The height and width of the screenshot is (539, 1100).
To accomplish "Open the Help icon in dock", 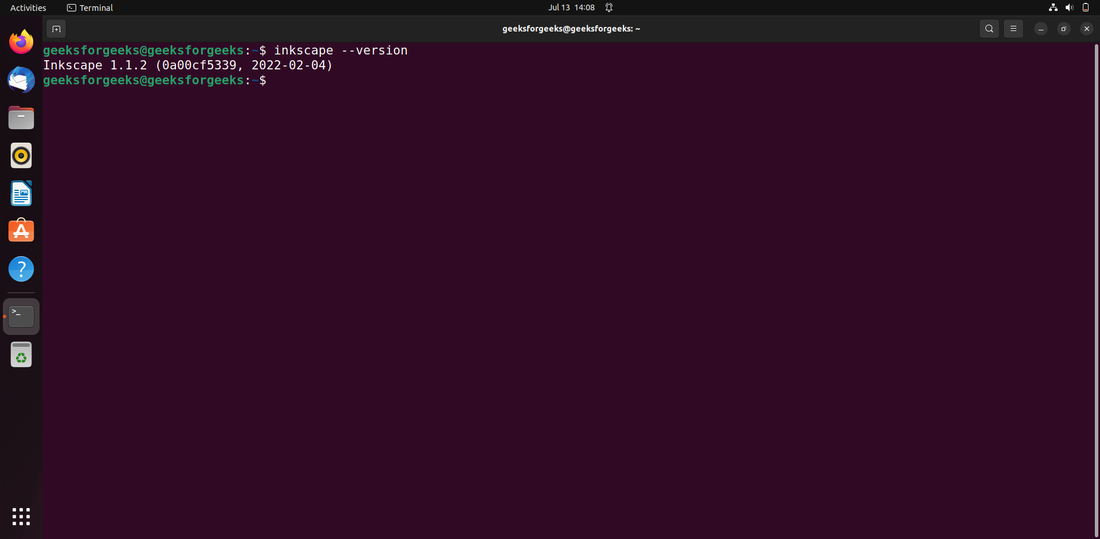I will tap(21, 269).
